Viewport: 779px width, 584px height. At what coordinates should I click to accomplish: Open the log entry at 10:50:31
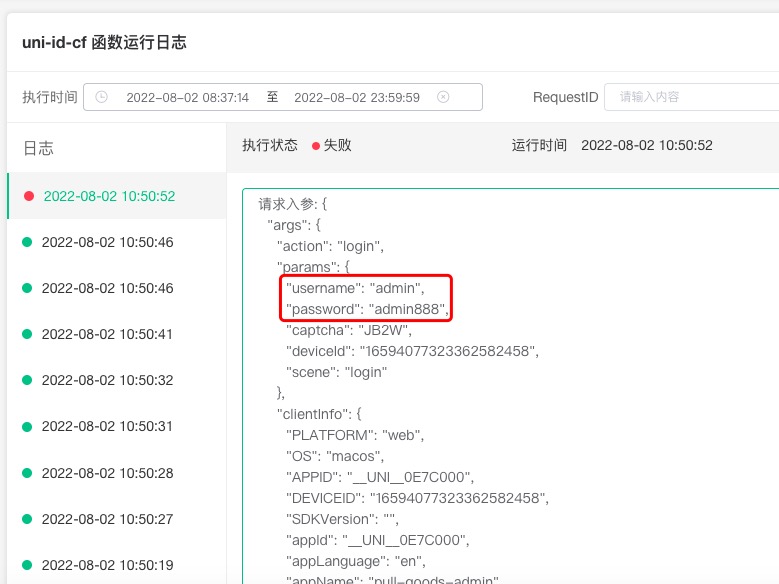[x=107, y=426]
